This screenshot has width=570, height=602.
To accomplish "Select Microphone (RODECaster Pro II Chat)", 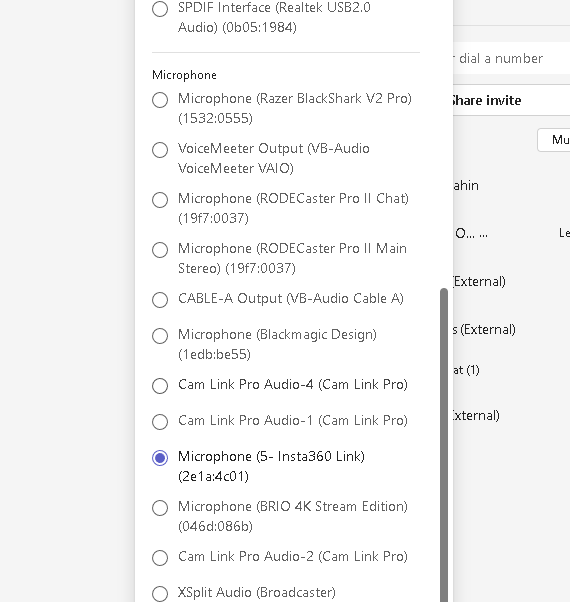I will point(160,200).
